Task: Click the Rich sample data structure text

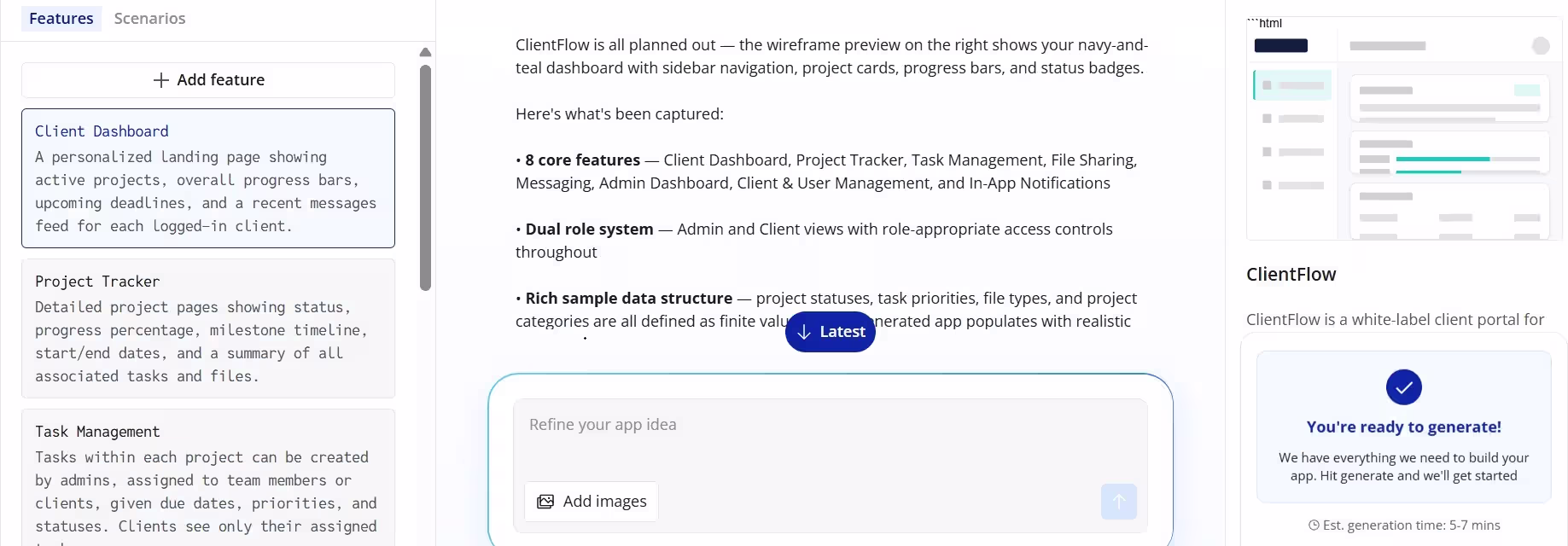Action: click(x=629, y=299)
